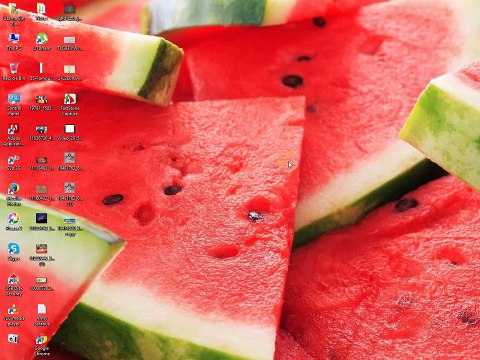This screenshot has height=360, width=480.
Task: Select the unlabeled speaker icon below VLC
Action: [x=13, y=339]
